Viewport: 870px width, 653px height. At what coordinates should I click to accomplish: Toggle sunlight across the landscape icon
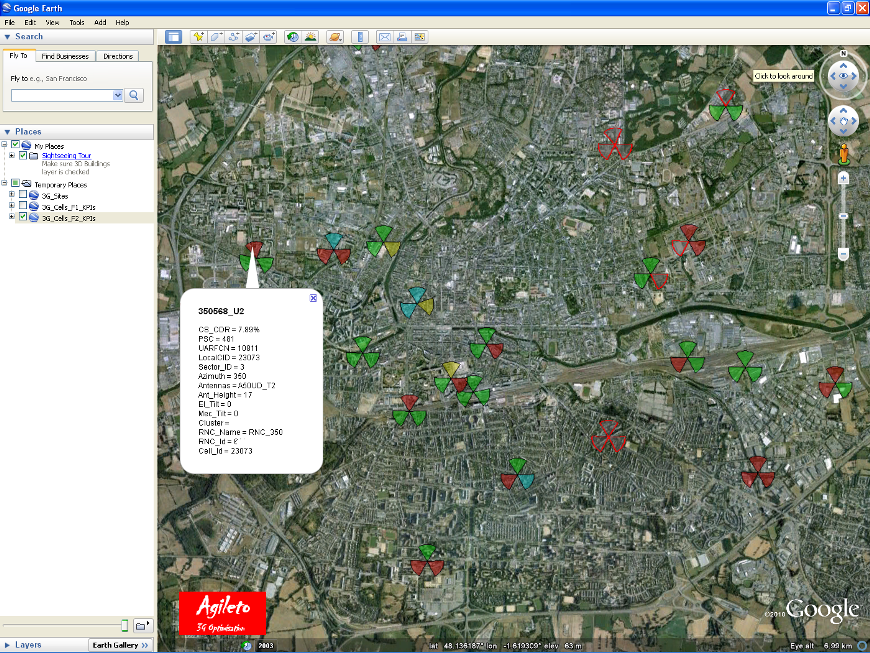[311, 37]
